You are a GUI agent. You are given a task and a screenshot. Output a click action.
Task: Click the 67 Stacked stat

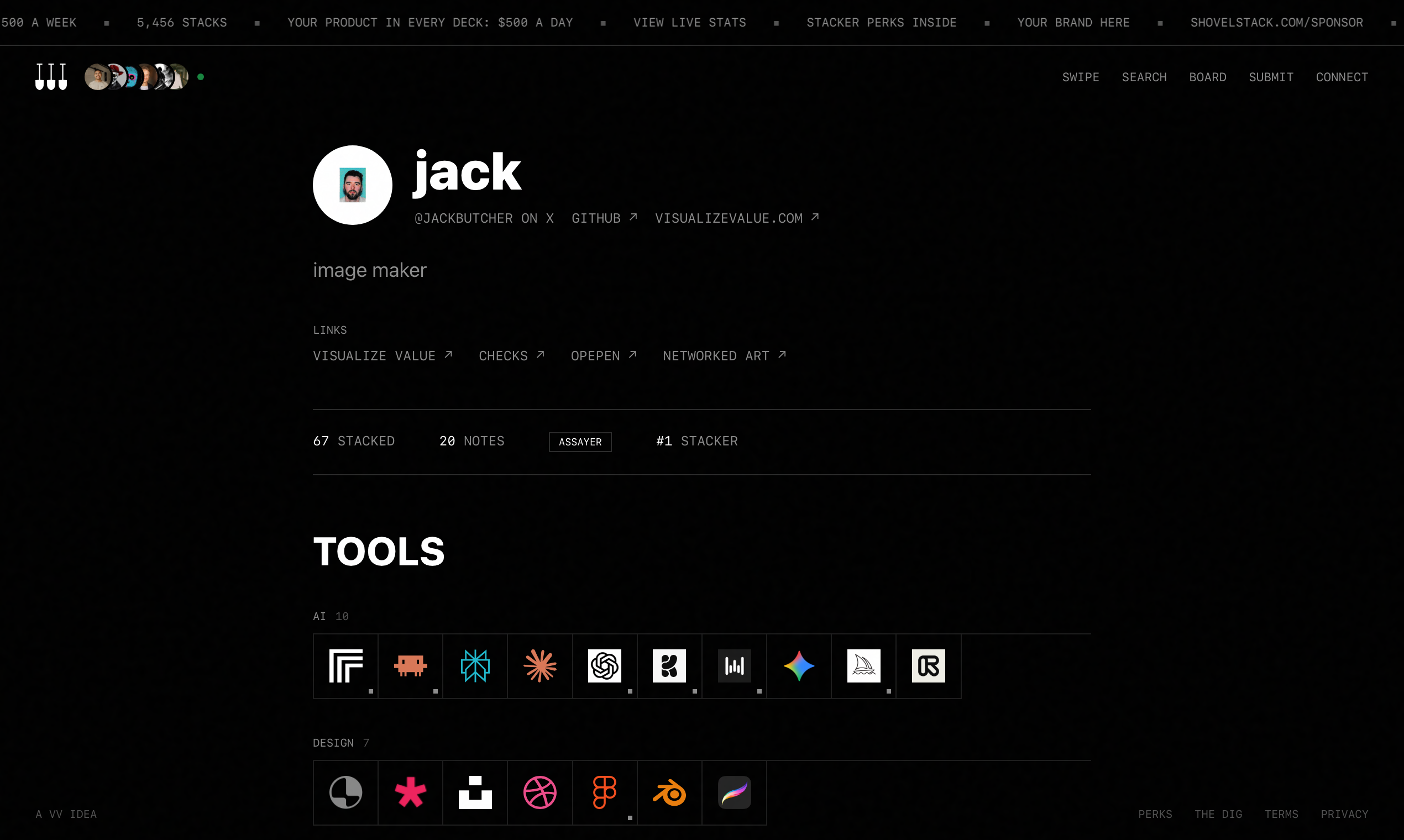354,441
